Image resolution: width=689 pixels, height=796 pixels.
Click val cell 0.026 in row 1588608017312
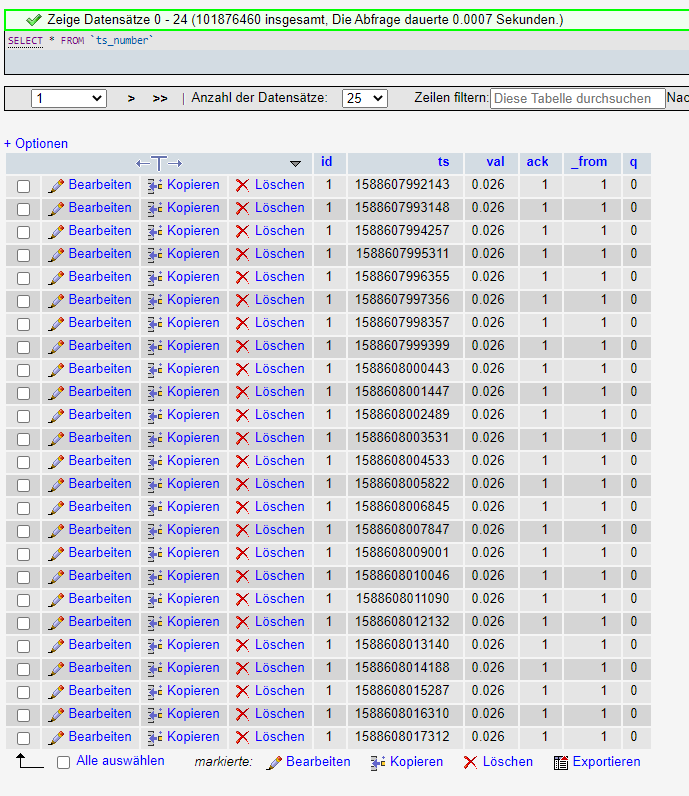(488, 737)
